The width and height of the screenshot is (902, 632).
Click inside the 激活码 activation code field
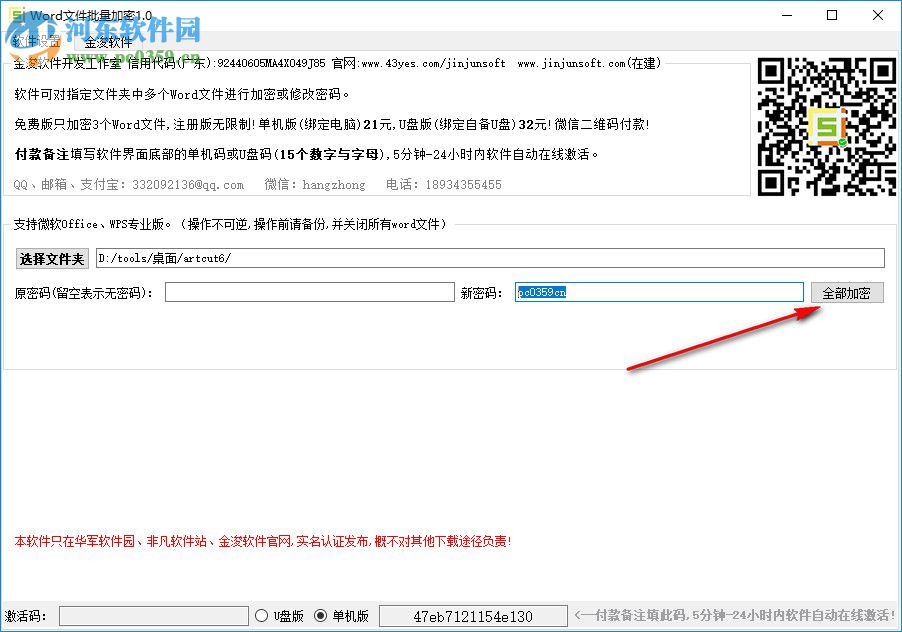pos(152,616)
